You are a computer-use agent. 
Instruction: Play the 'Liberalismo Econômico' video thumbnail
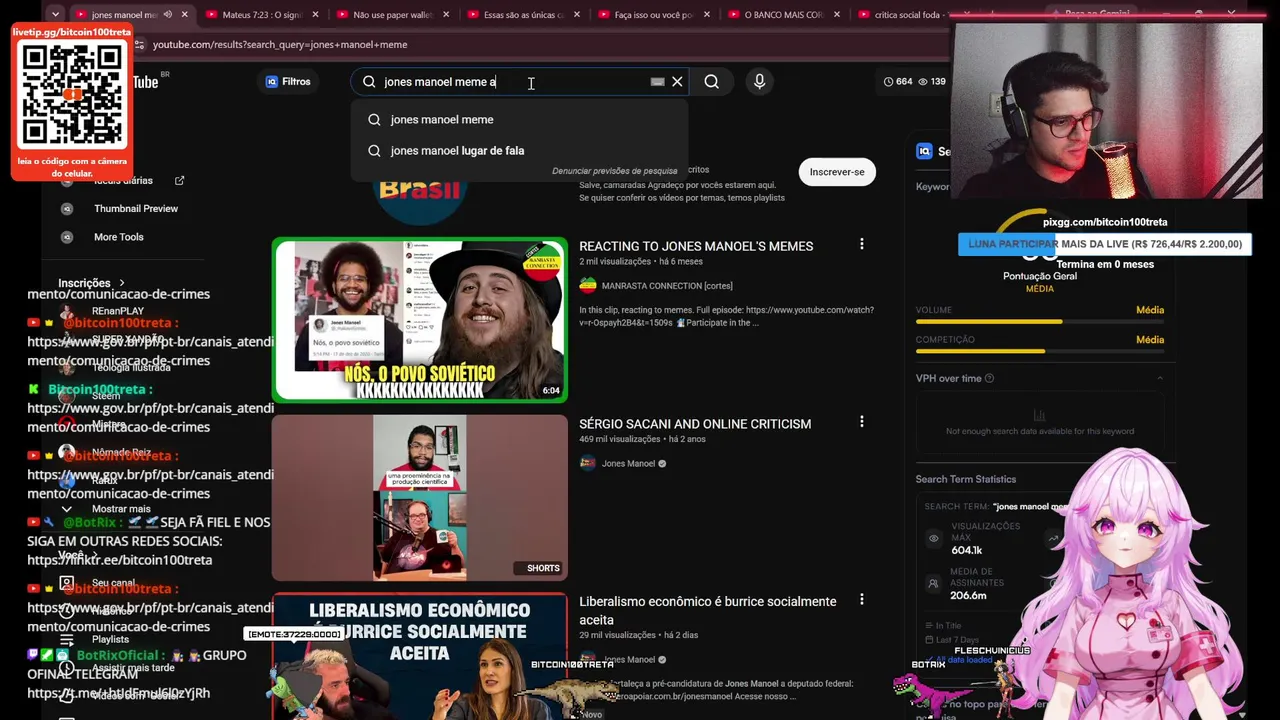[420, 656]
